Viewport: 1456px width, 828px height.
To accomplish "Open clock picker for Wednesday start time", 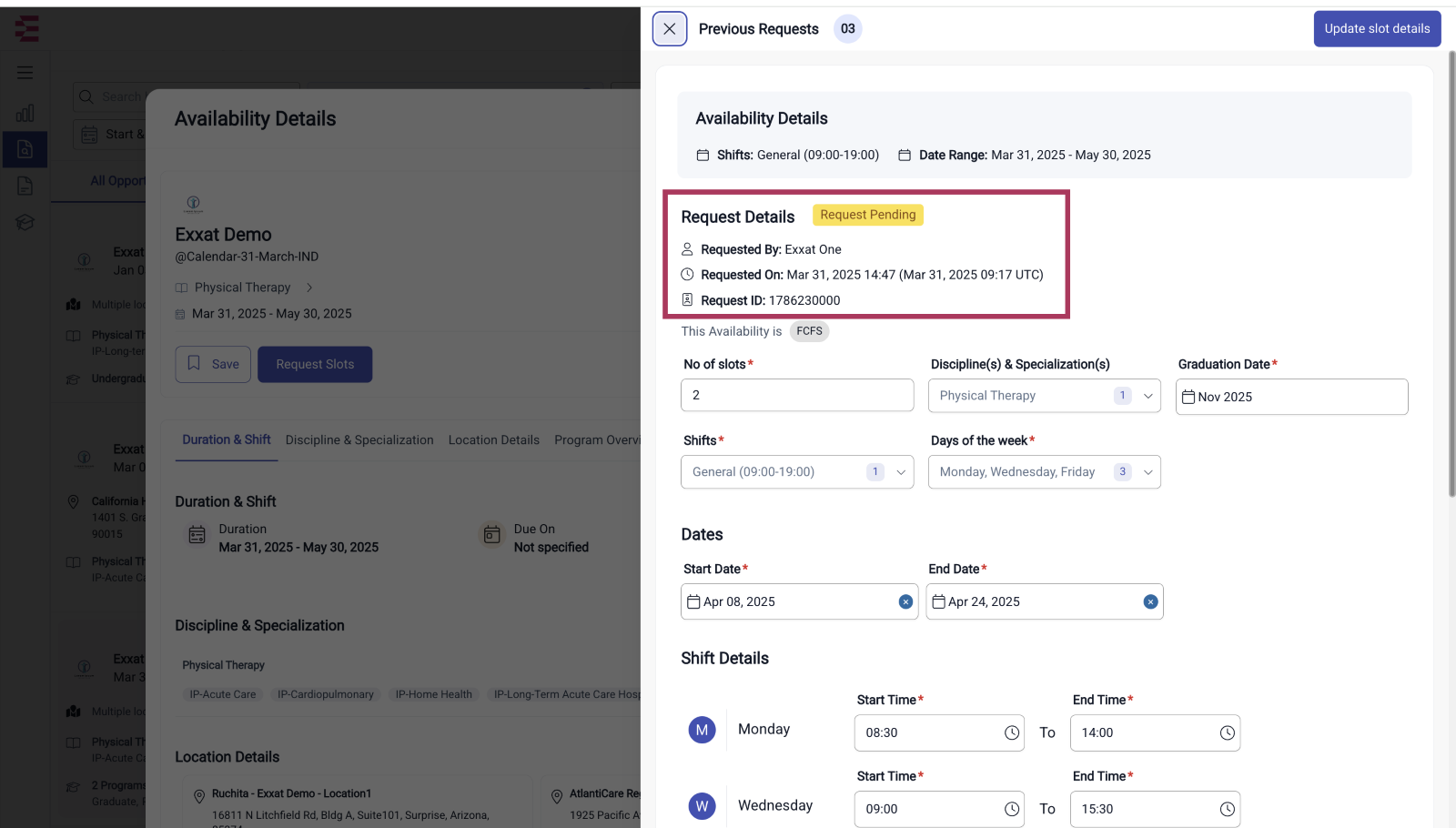I will (x=1012, y=809).
